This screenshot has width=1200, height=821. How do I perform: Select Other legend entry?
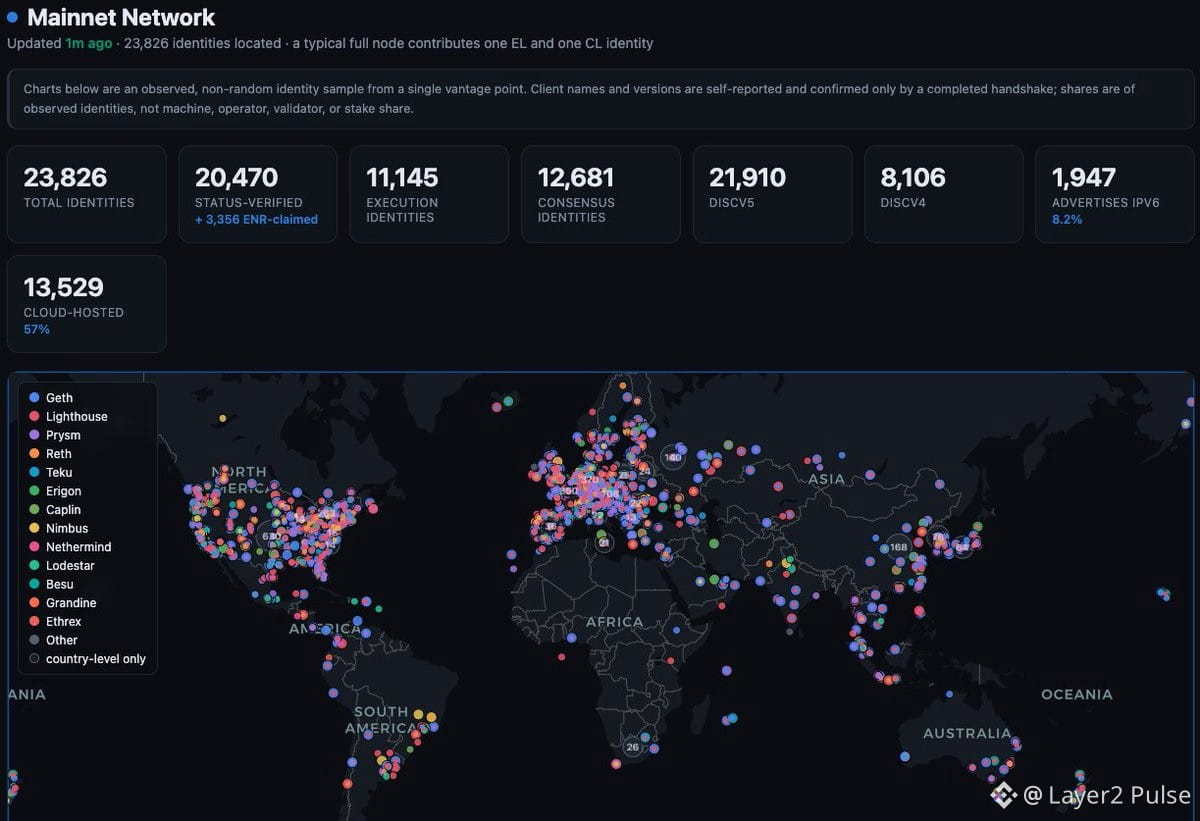pos(53,640)
